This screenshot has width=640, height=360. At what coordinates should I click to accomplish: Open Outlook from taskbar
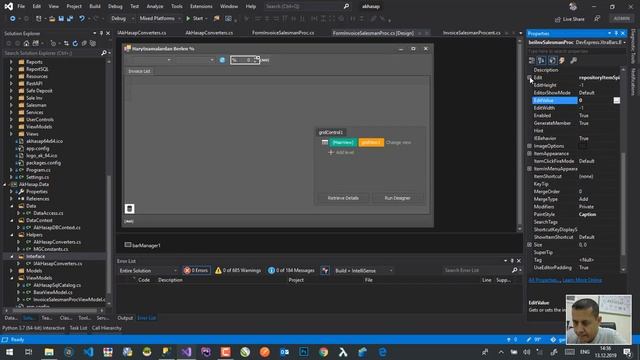[284, 352]
